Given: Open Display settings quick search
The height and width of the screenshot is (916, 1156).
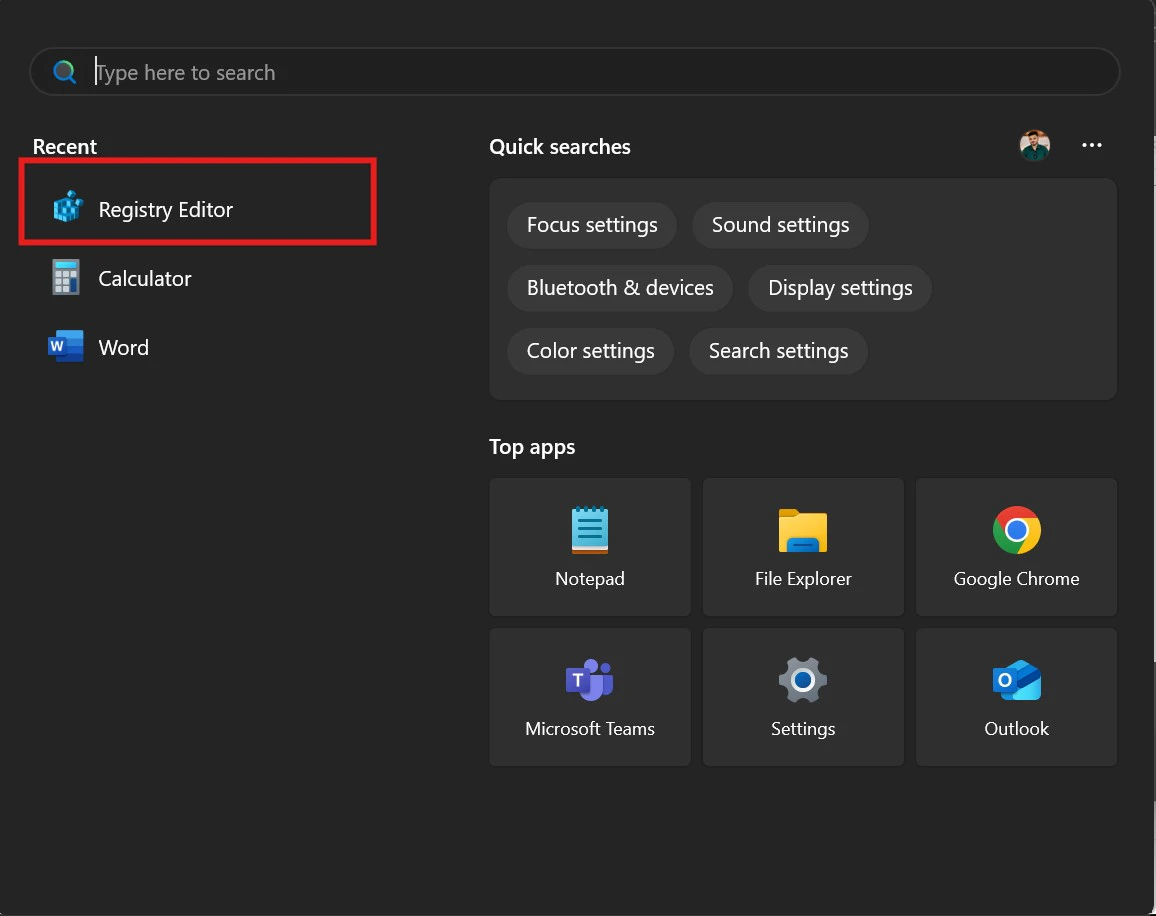Looking at the screenshot, I should pyautogui.click(x=840, y=288).
